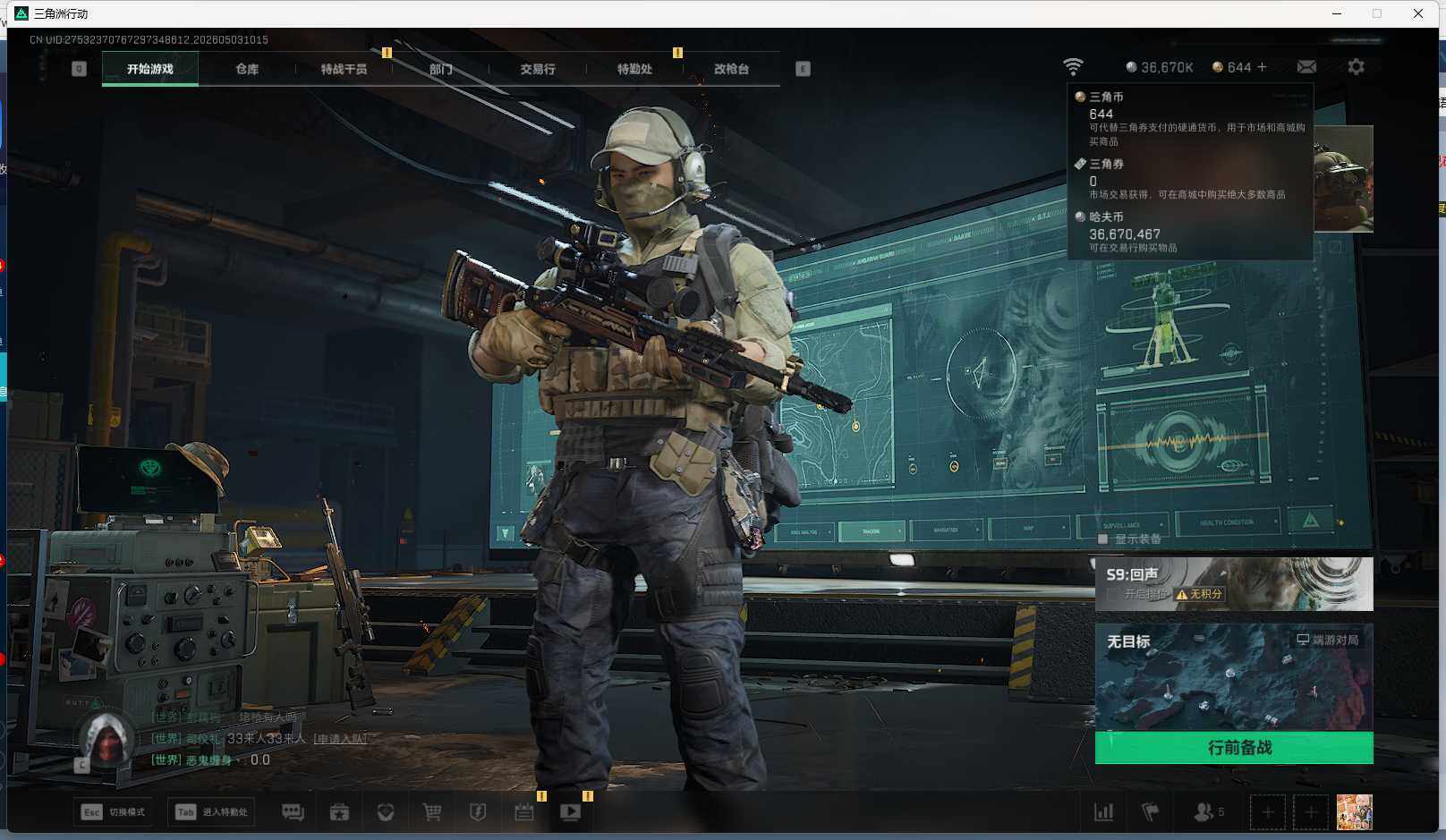1446x840 pixels.
Task: Click the first empty squad slot plus
Action: click(1268, 812)
